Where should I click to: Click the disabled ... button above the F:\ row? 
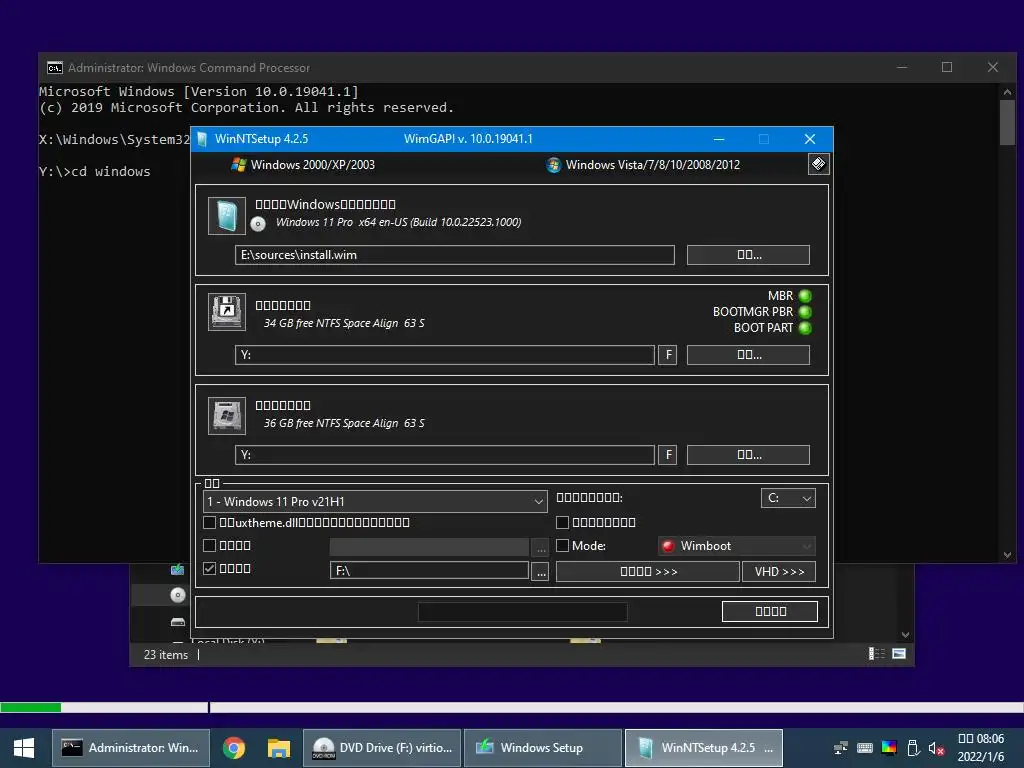click(x=541, y=548)
